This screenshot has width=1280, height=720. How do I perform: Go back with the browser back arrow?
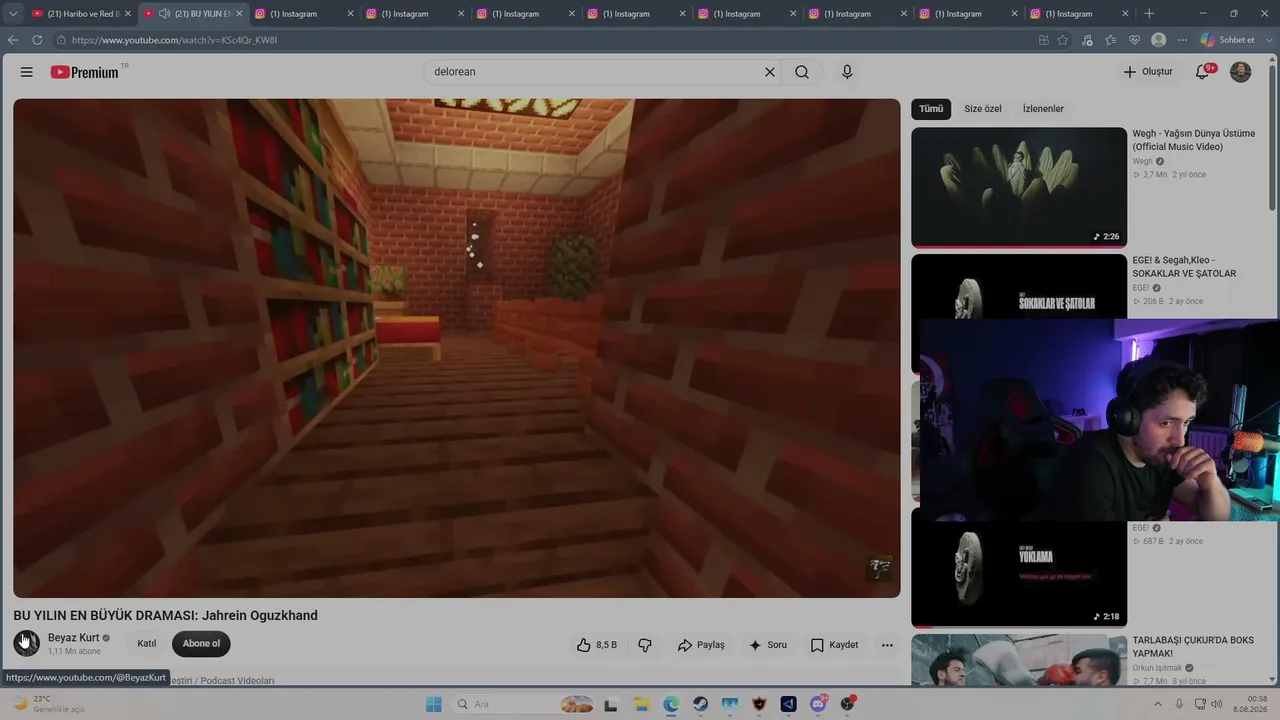[x=13, y=40]
